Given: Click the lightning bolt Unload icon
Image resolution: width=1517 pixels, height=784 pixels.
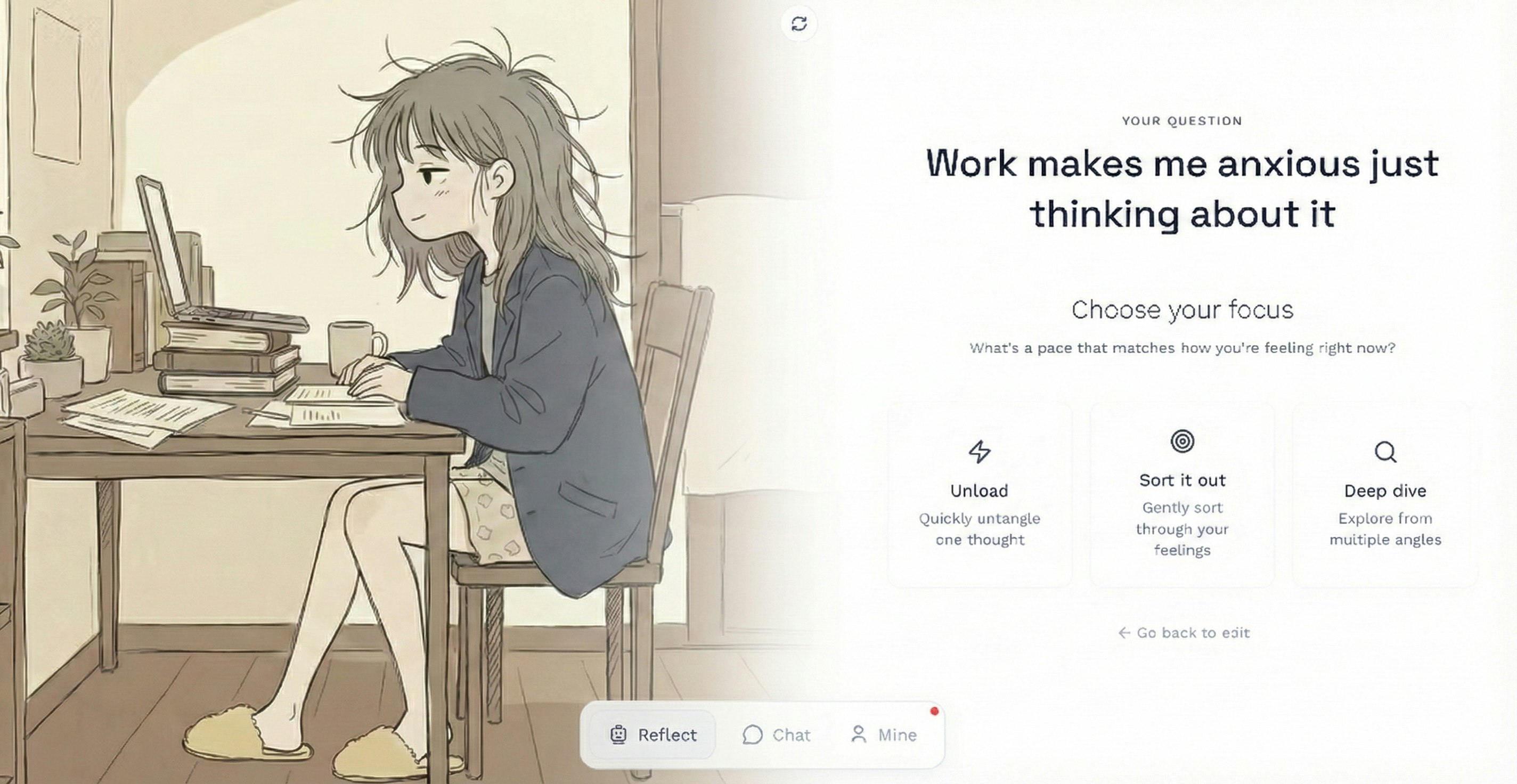Looking at the screenshot, I should (x=980, y=452).
